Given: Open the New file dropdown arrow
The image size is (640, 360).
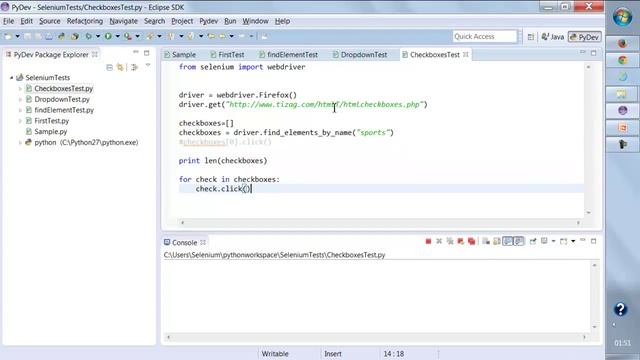Looking at the screenshot, I should [18, 37].
